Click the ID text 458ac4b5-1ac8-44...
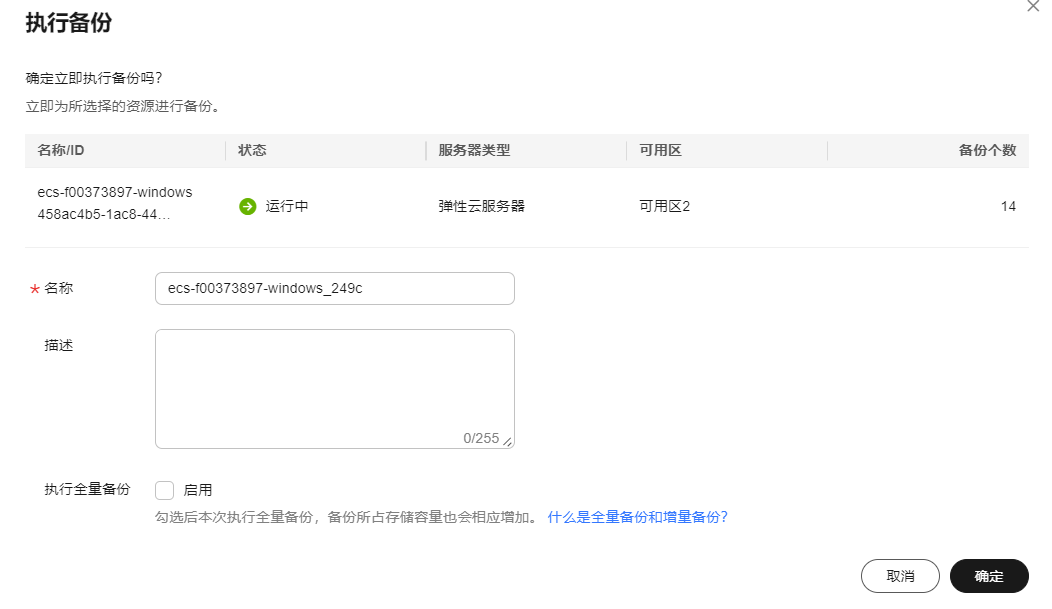 104,215
